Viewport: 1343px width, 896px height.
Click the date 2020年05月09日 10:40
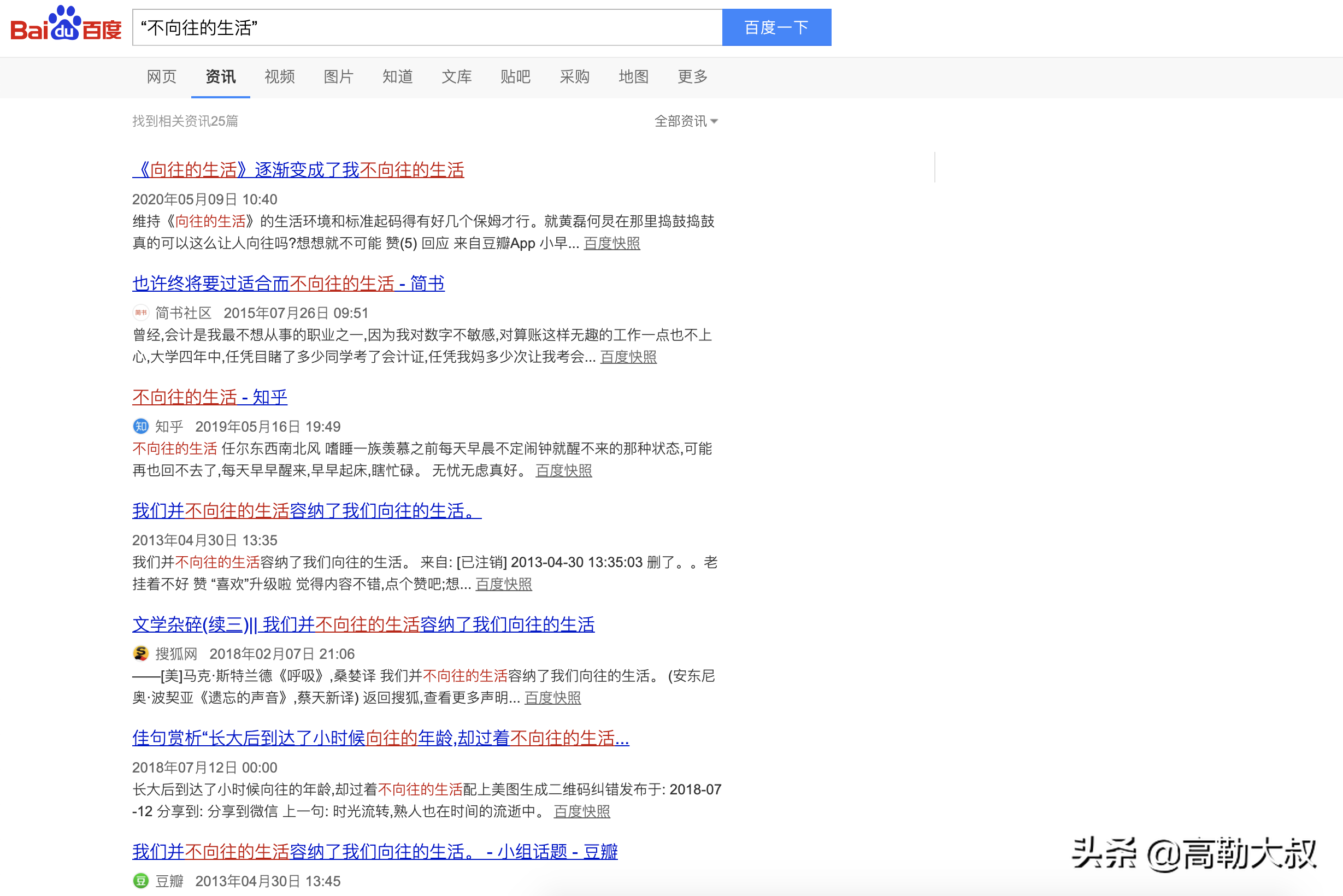click(204, 199)
